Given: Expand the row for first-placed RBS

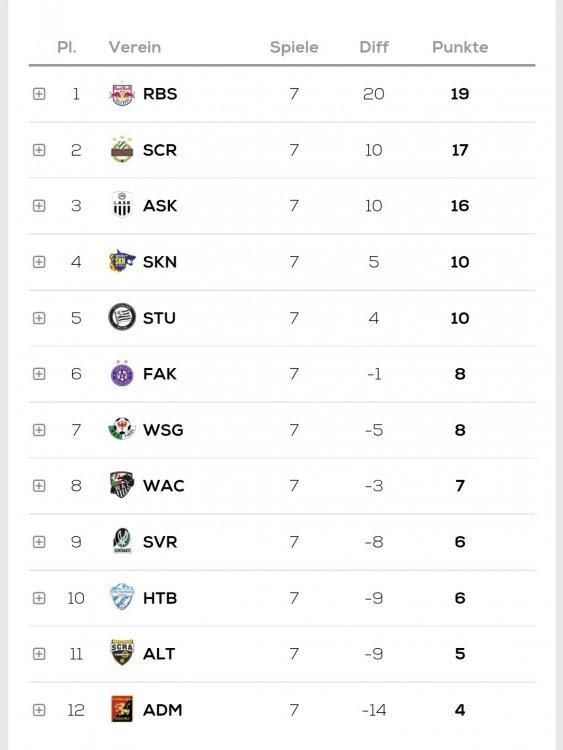Looking at the screenshot, I should [x=39, y=94].
